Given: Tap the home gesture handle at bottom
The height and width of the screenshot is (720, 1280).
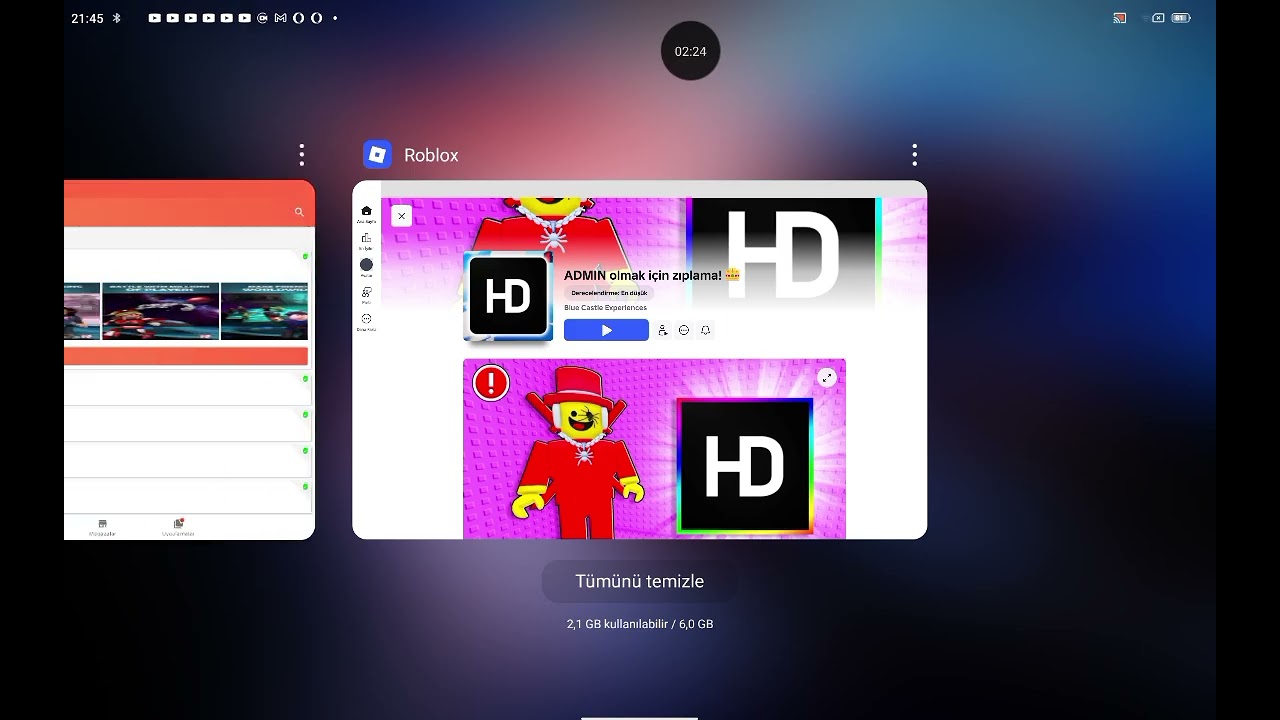Looking at the screenshot, I should tap(640, 717).
